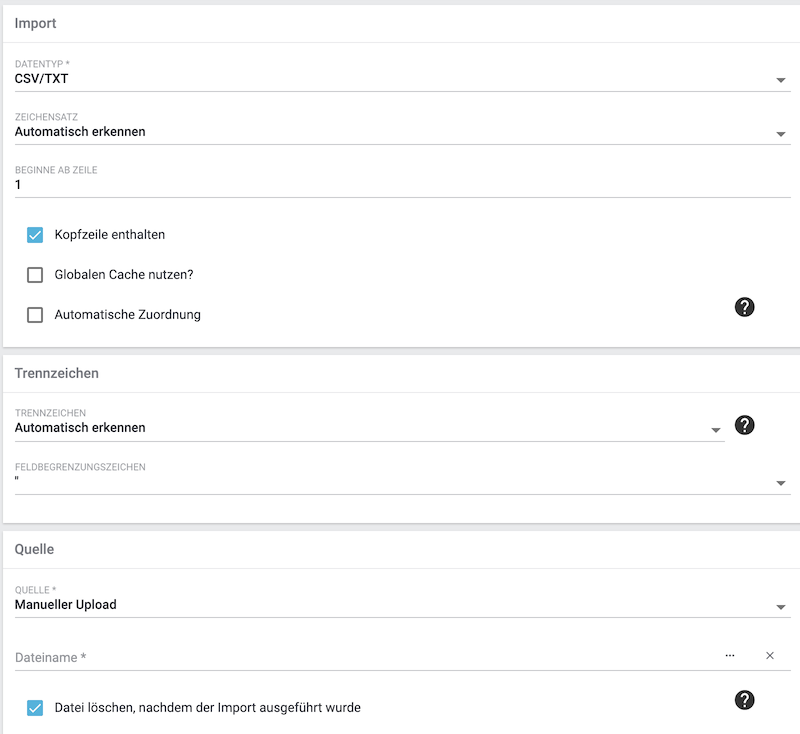Click help icon beside Automatische Zuordnung
The height and width of the screenshot is (734, 800).
point(744,307)
